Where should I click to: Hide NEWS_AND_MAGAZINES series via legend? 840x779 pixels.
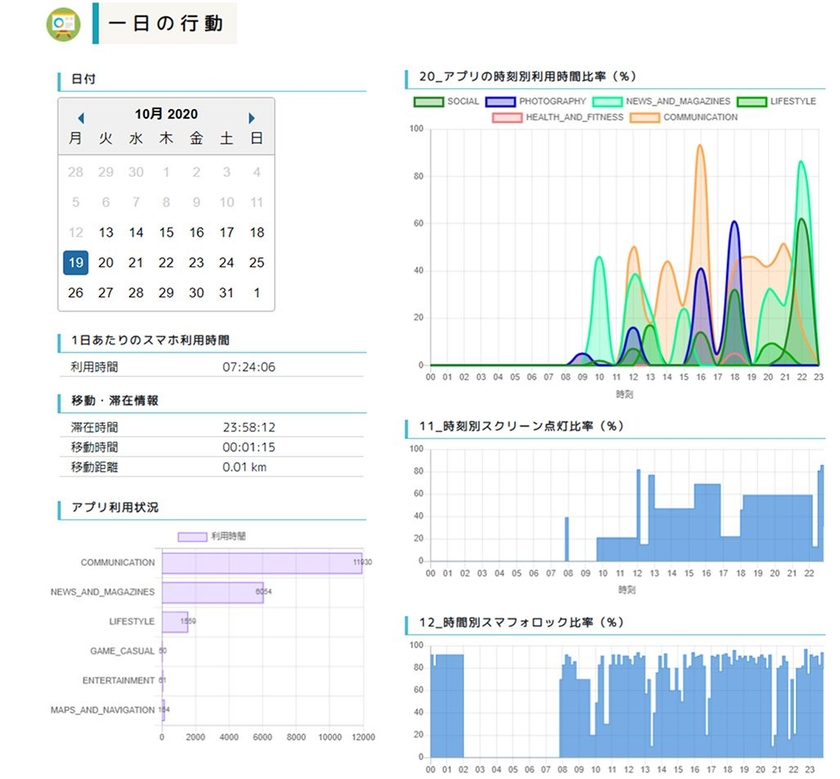point(662,101)
